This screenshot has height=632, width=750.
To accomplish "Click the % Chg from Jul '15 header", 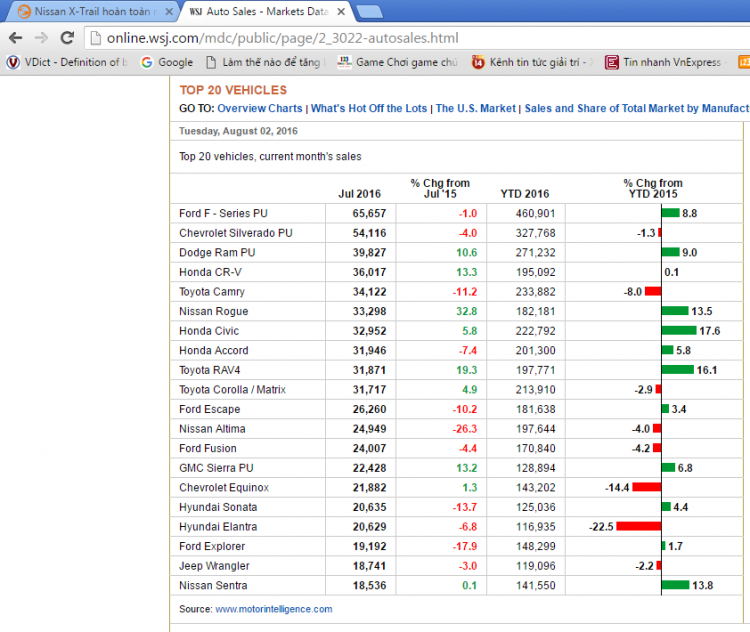I will 440,188.
